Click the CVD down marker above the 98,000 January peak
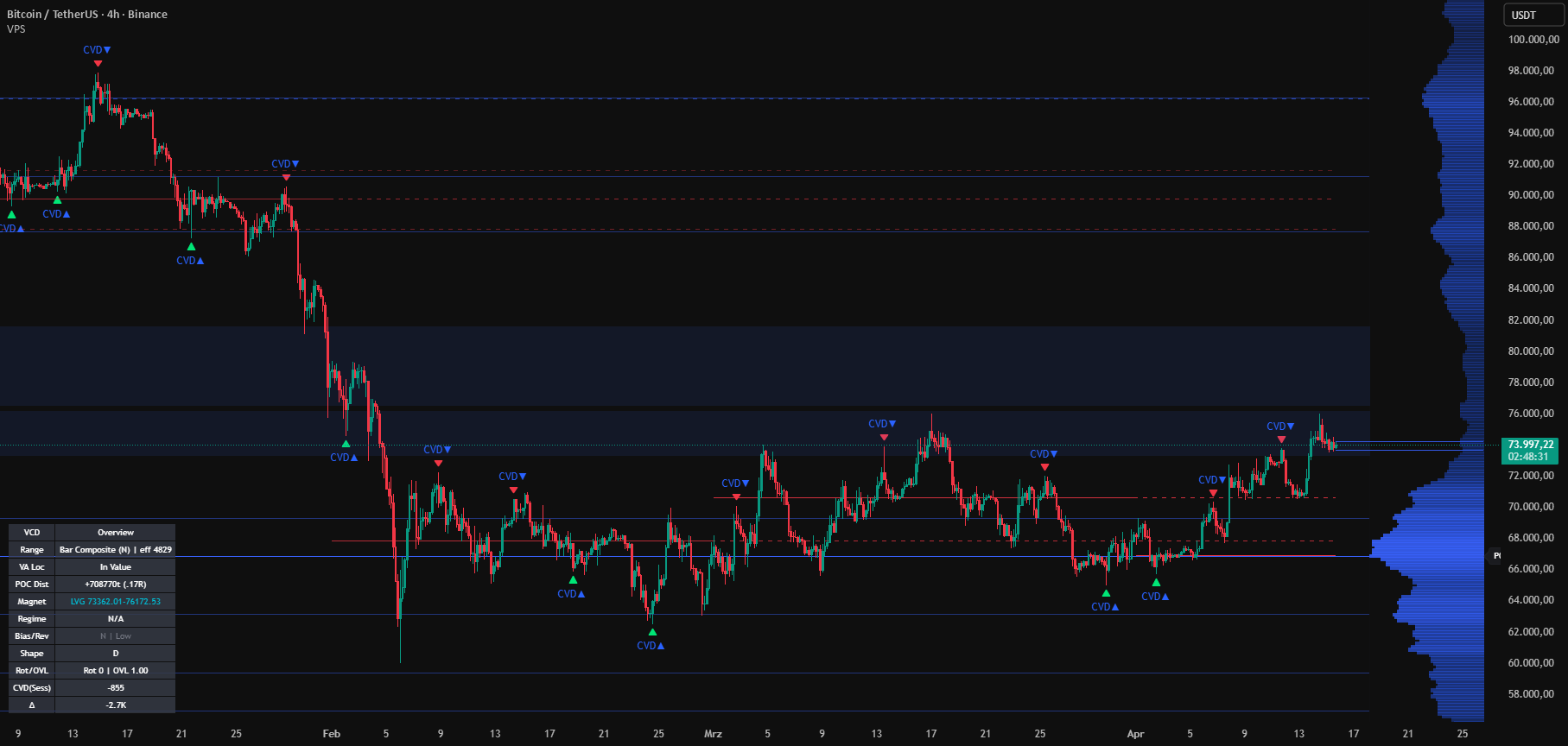Viewport: 1568px width, 746px height. (97, 50)
